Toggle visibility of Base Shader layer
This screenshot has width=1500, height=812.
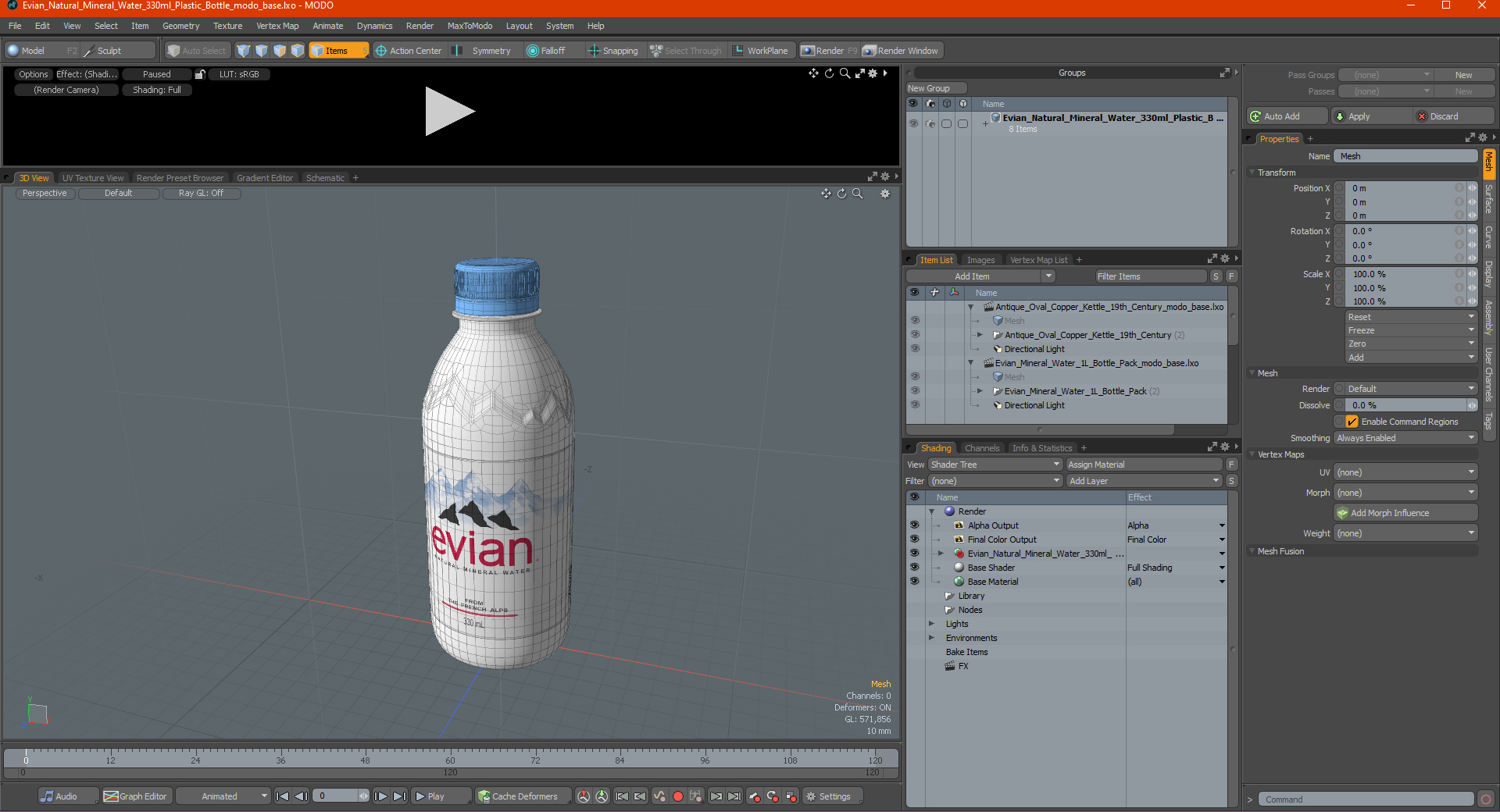click(x=914, y=568)
